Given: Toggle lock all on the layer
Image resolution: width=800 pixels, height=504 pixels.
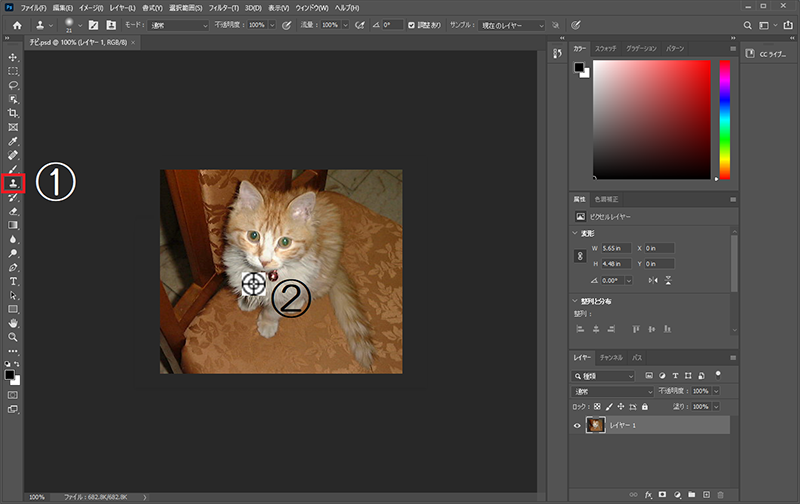Looking at the screenshot, I should (644, 407).
